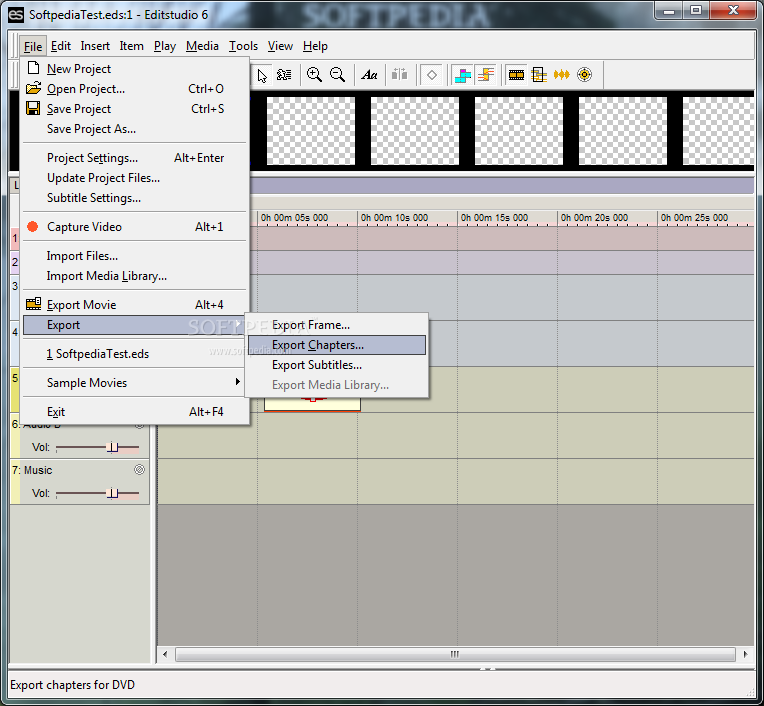Click the timeline horizontal scrollbar thumb
The height and width of the screenshot is (706, 764).
[455, 654]
